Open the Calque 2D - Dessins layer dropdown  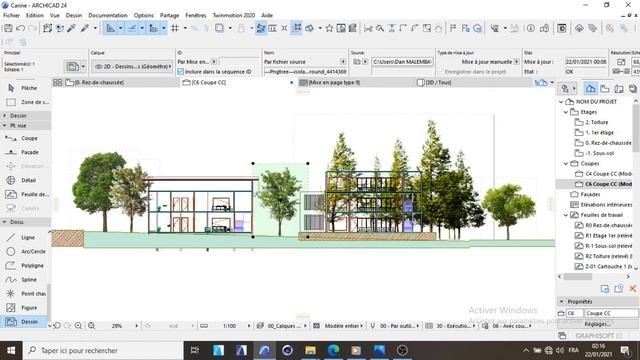click(x=132, y=66)
